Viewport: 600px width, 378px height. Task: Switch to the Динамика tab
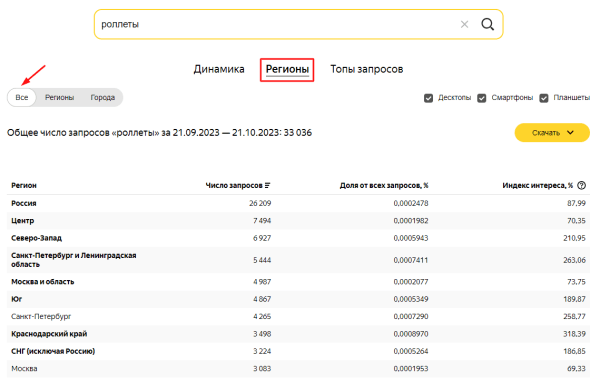click(x=219, y=69)
